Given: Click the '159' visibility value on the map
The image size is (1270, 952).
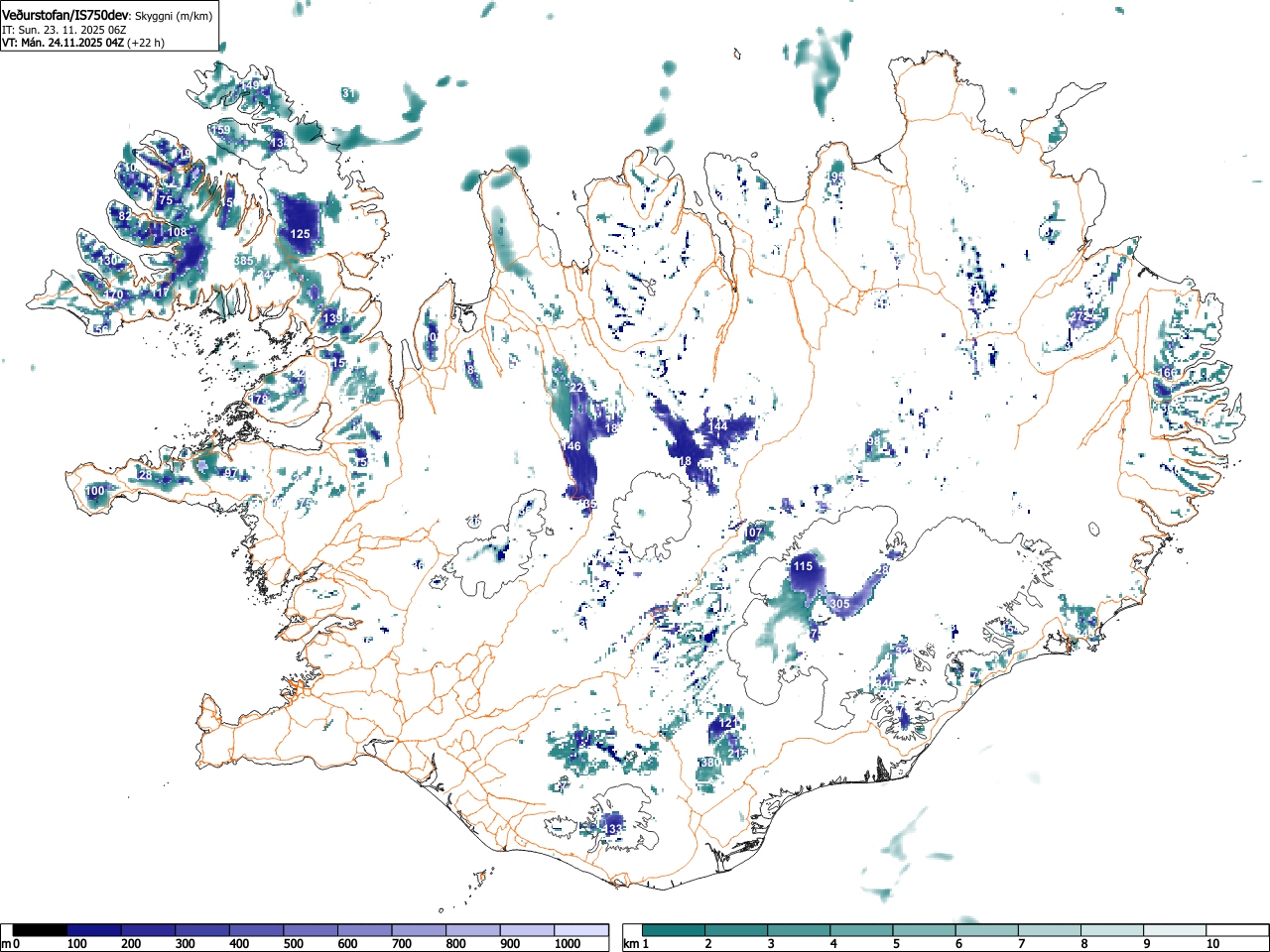Looking at the screenshot, I should (220, 130).
